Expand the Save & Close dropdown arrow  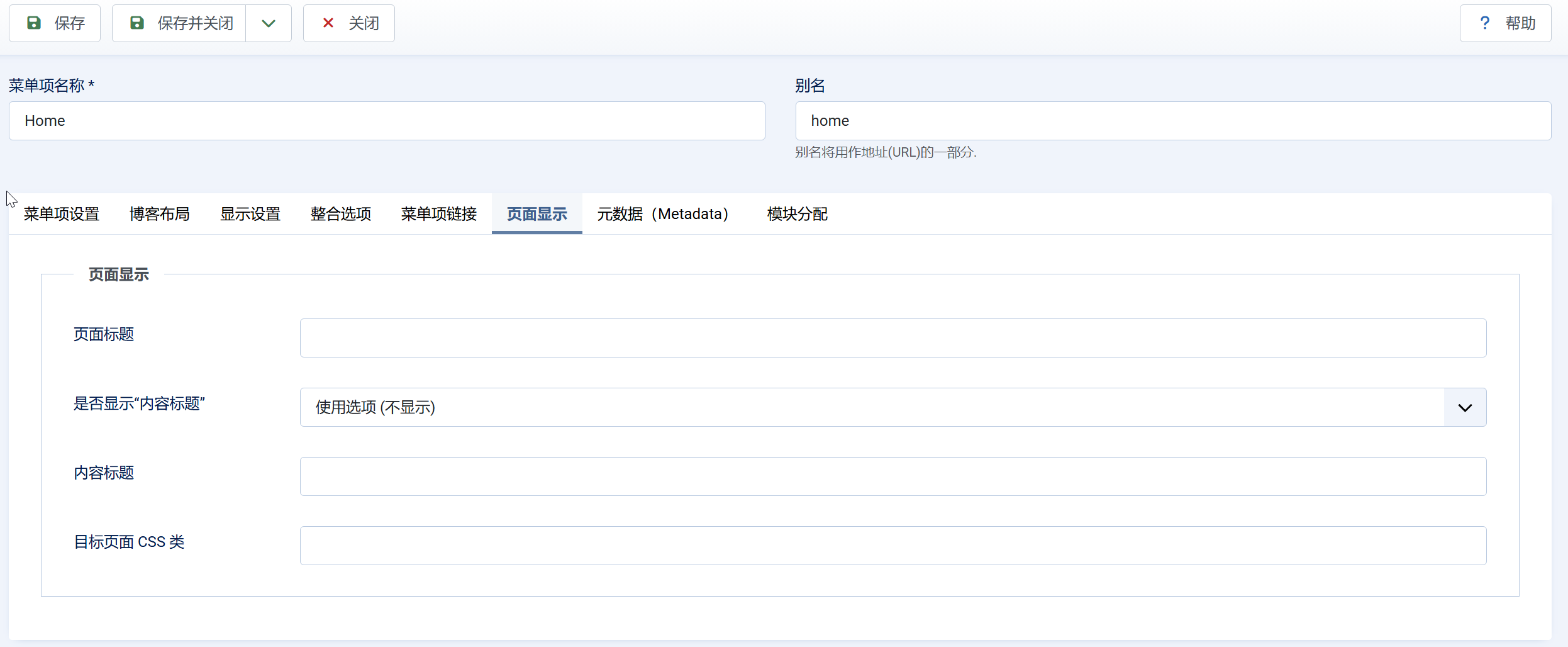[269, 23]
